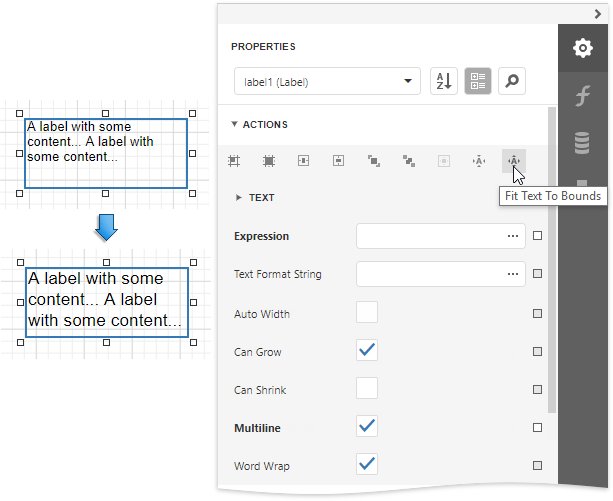Select the Properties gear icon in sidebar
This screenshot has height=501, width=613.
(582, 48)
